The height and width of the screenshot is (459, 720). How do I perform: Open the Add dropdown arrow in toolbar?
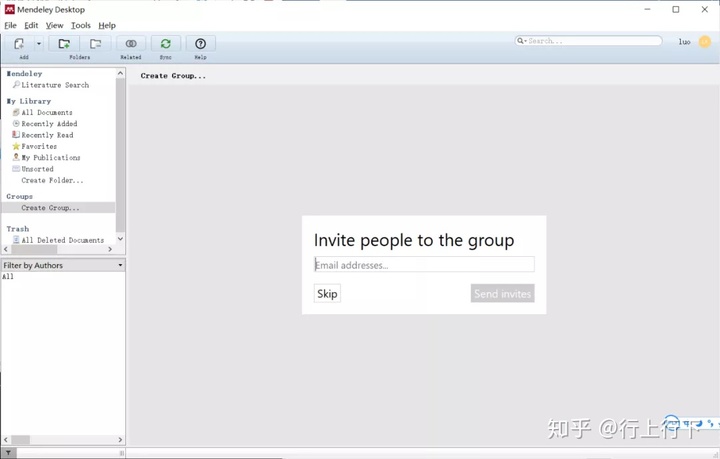(39, 44)
